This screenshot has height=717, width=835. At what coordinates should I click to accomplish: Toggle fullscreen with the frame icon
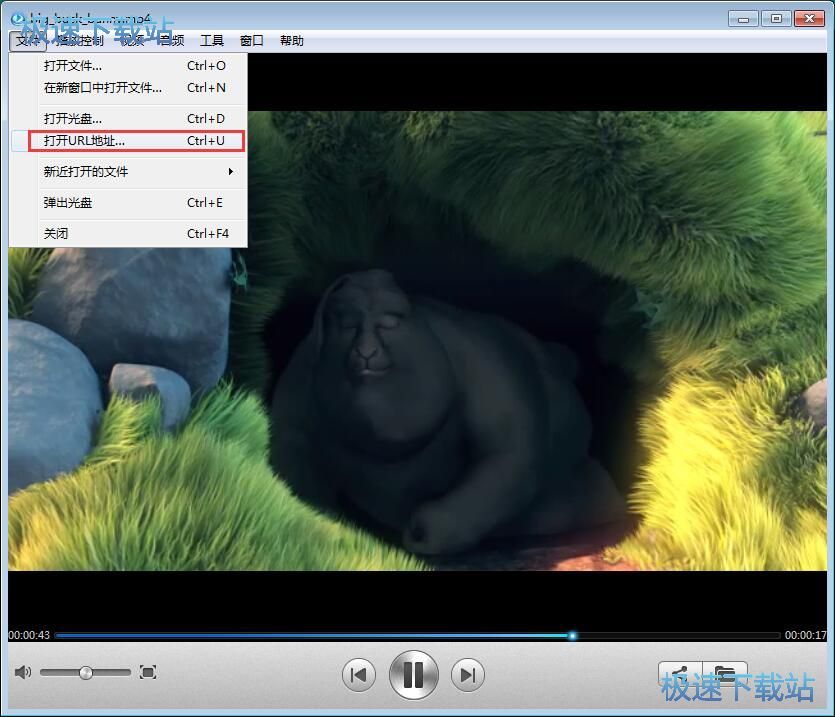coord(148,672)
